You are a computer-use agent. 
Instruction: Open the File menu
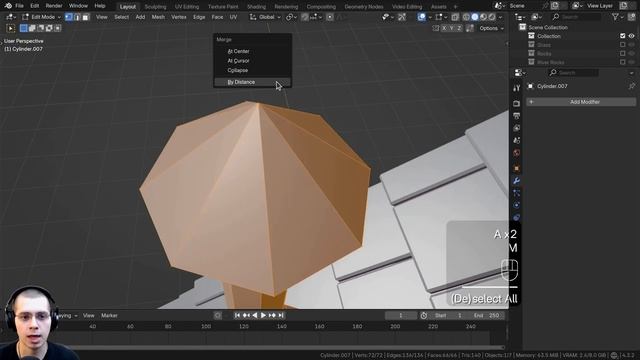(19, 6)
